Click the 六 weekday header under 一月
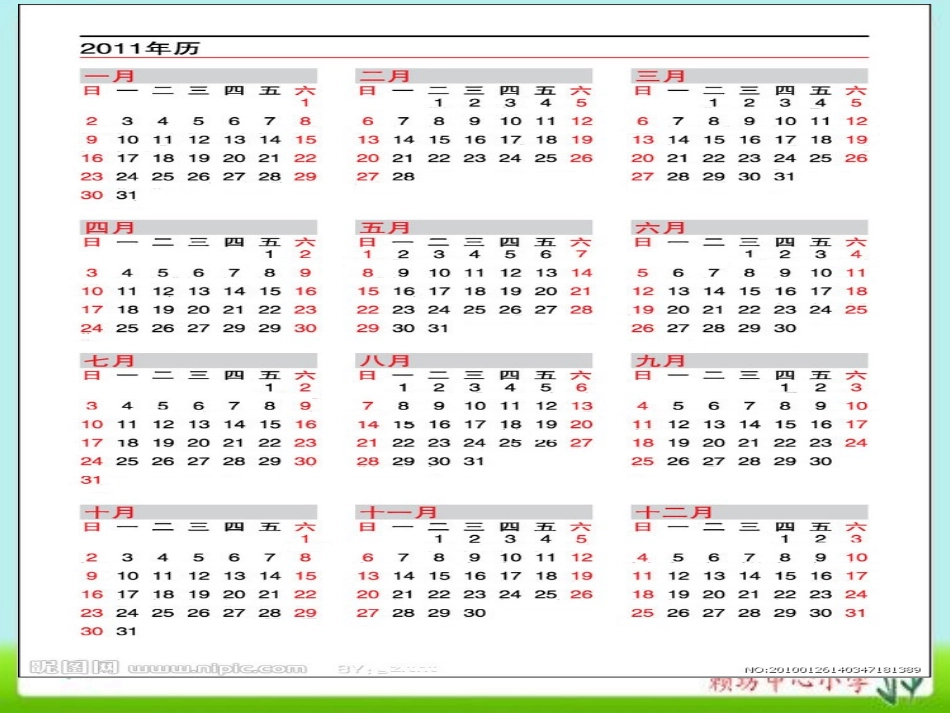This screenshot has height=713, width=950. tap(305, 91)
